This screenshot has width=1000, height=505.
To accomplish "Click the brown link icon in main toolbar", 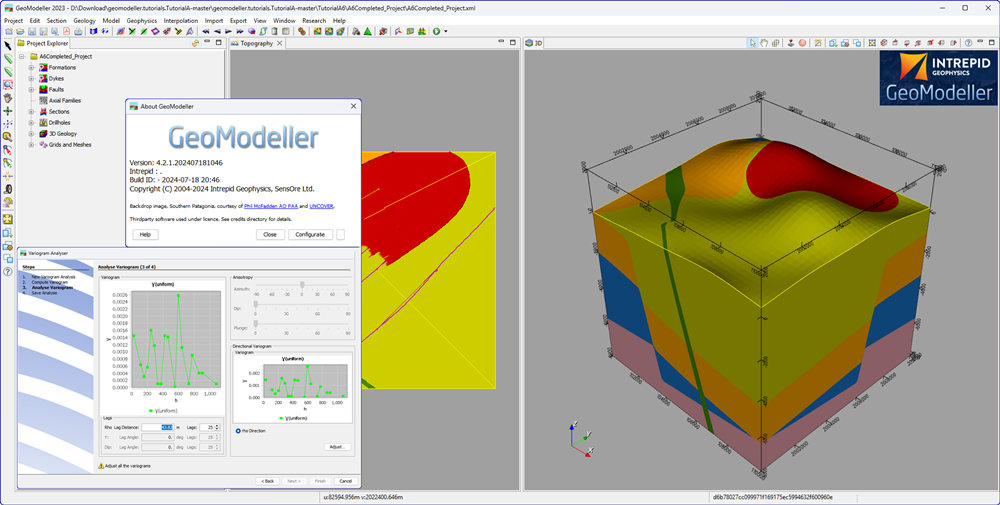I will pos(302,31).
